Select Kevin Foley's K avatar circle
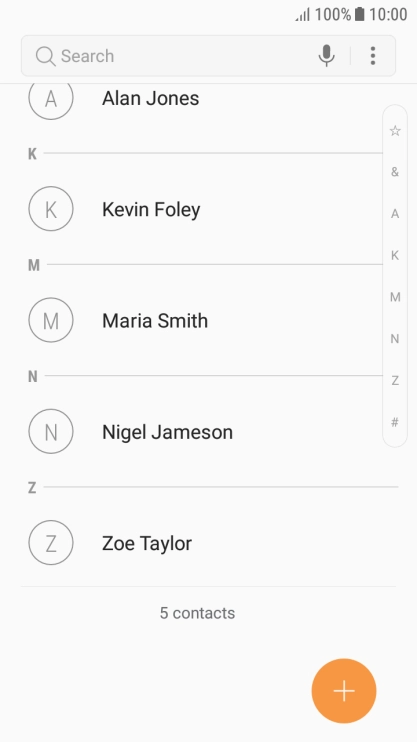 51,209
